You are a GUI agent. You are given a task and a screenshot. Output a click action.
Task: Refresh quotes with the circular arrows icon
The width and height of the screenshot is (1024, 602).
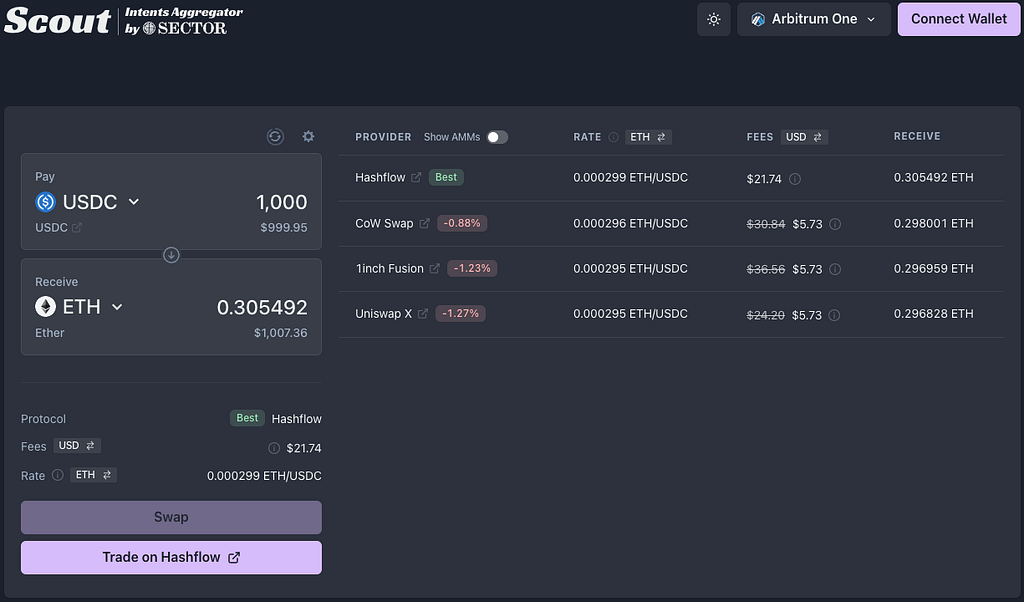point(275,136)
